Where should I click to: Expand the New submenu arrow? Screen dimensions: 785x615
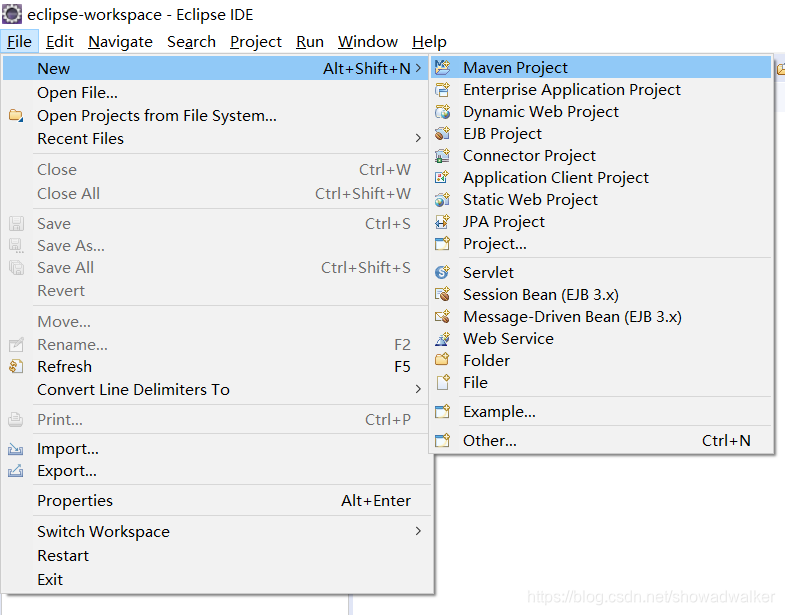pyautogui.click(x=419, y=68)
